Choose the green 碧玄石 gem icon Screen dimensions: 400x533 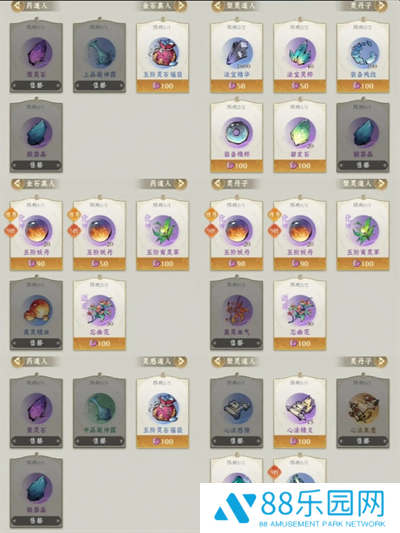(x=300, y=133)
